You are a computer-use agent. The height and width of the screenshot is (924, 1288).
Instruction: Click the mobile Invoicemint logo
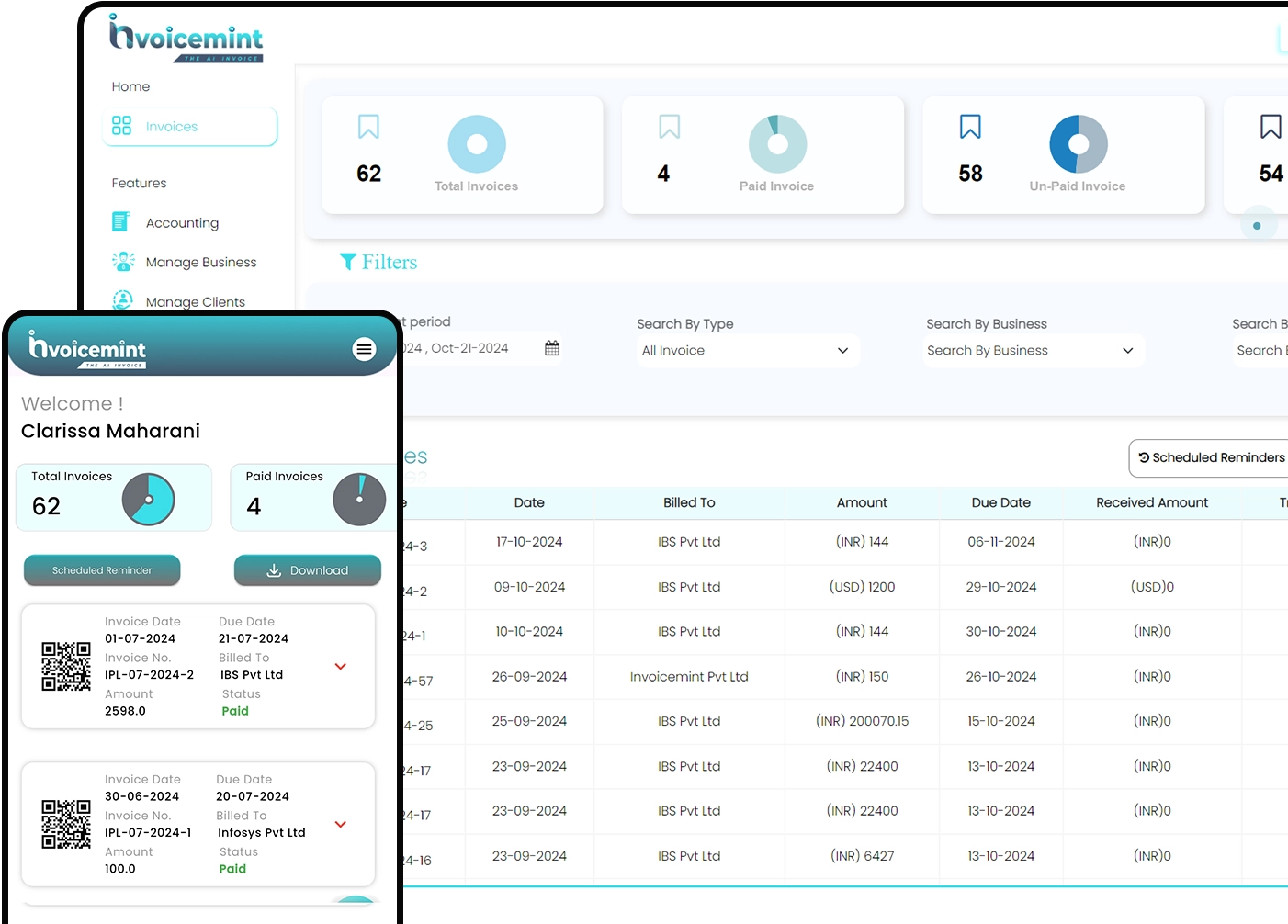pyautogui.click(x=87, y=350)
